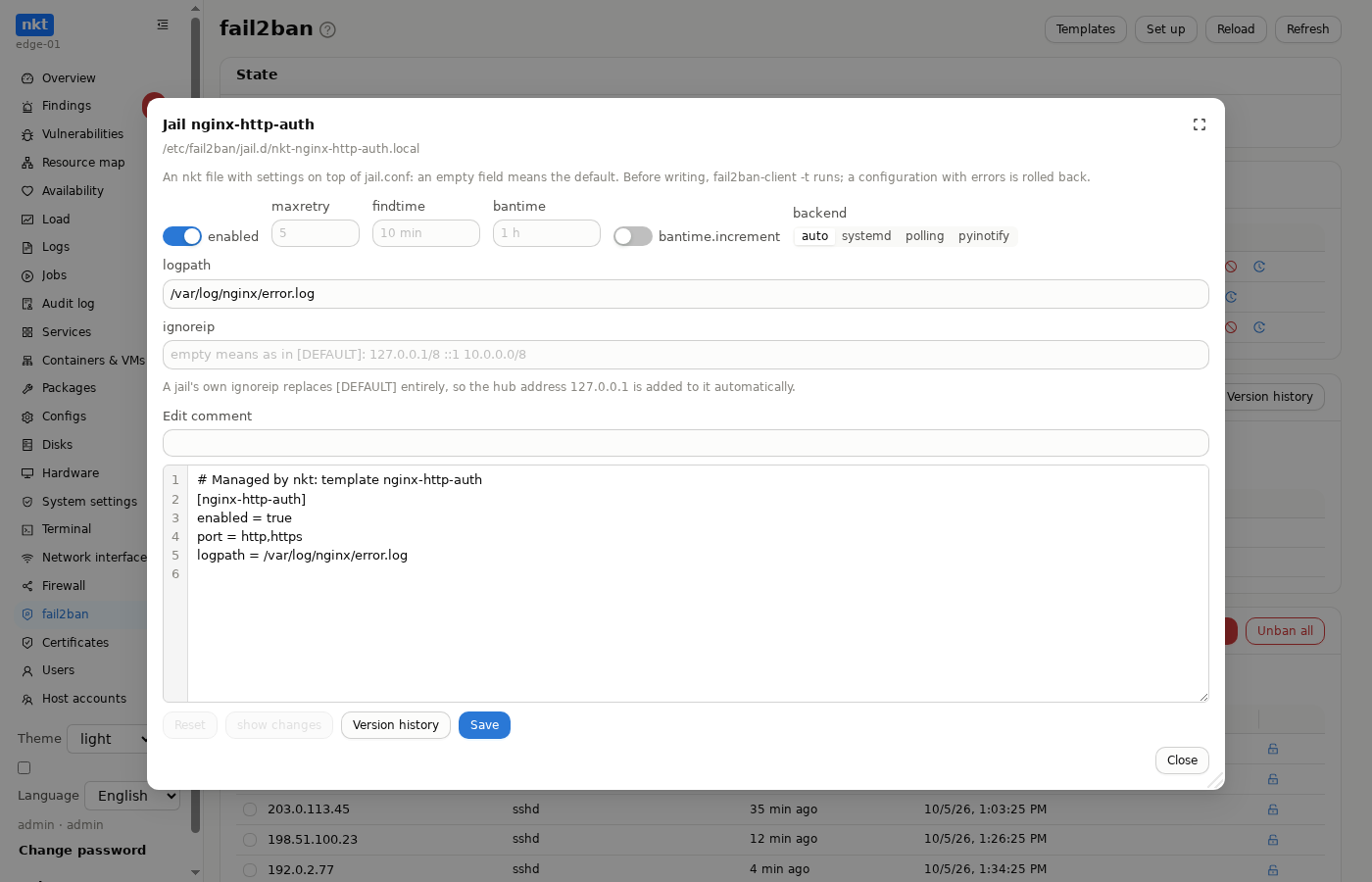Enable the bantime.increment switch

coord(633,236)
